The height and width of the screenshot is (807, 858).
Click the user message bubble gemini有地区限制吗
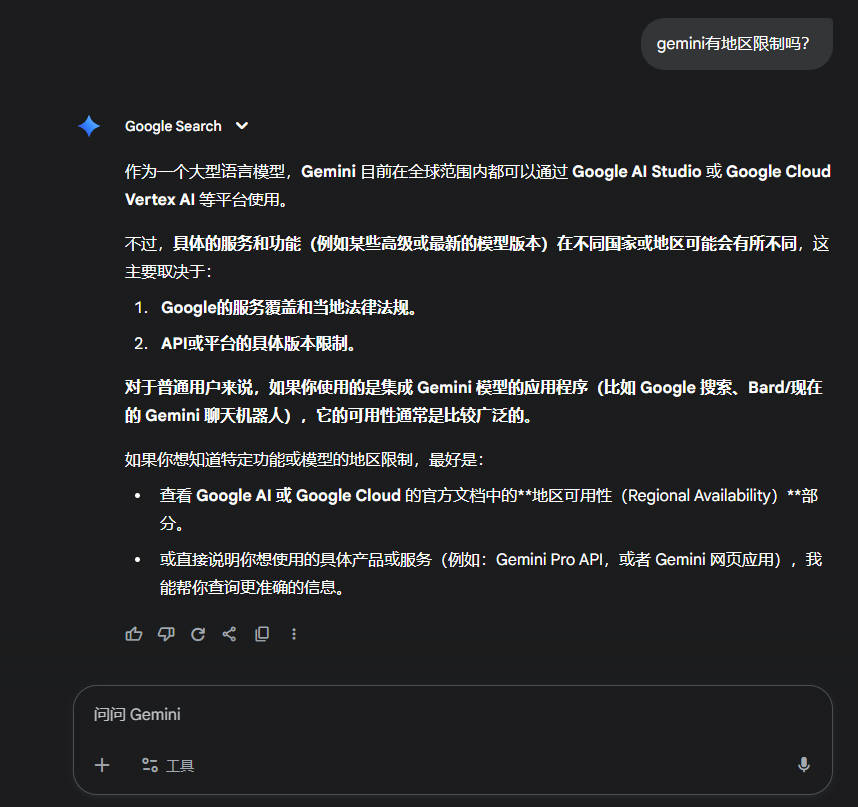(736, 44)
